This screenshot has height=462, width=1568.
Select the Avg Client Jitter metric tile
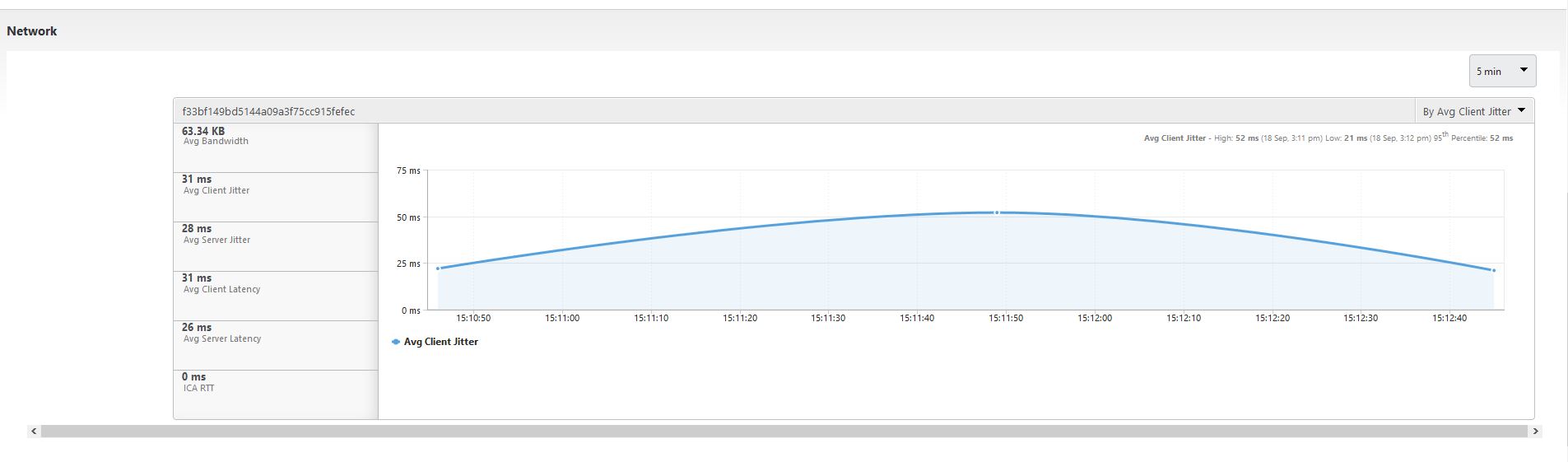coord(275,197)
